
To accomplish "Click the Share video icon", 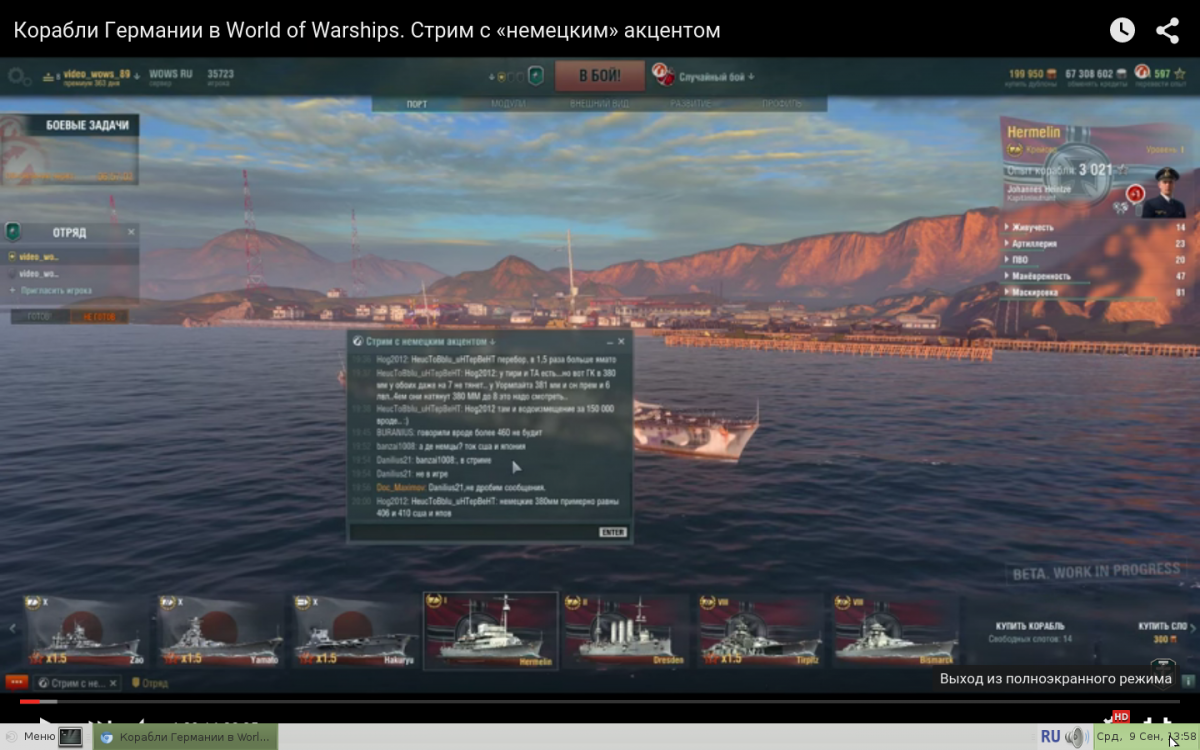I will click(x=1167, y=30).
